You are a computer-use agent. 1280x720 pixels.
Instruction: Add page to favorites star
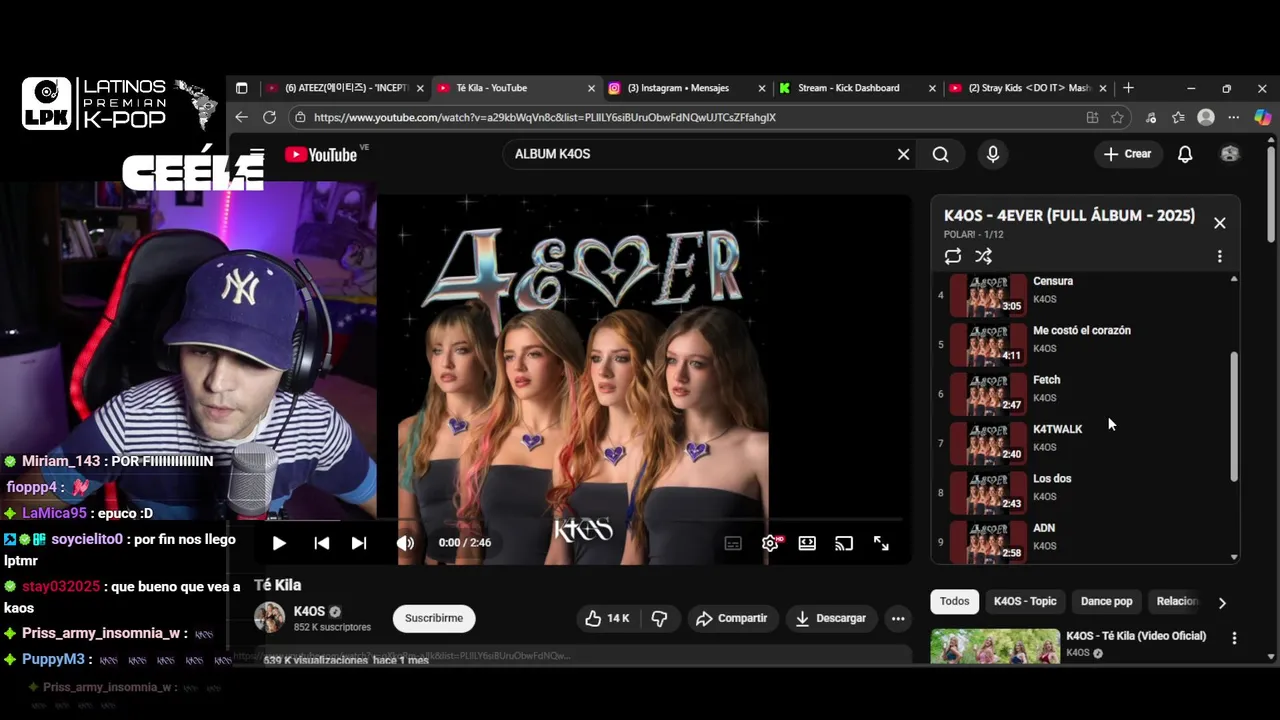[1117, 117]
